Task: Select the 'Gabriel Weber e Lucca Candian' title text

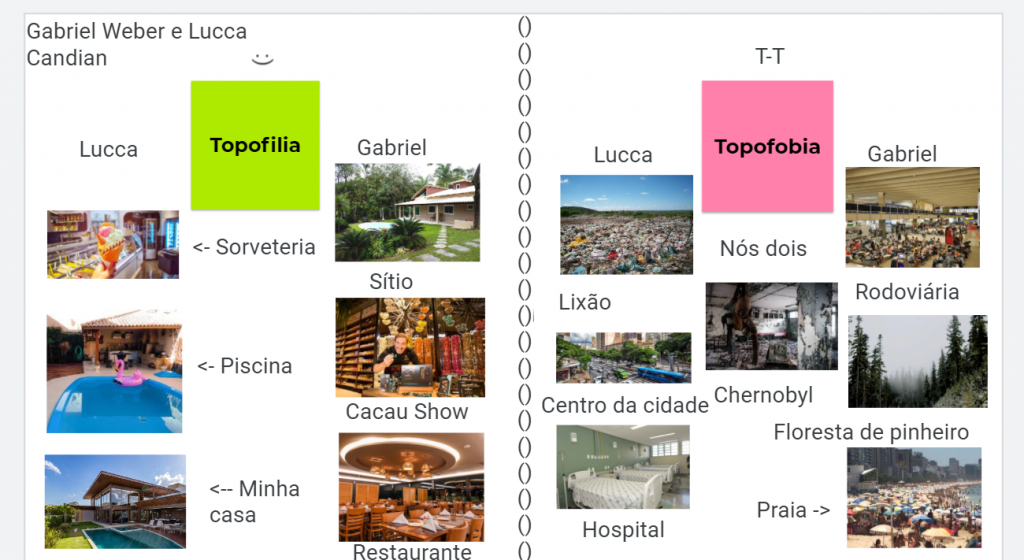Action: 136,44
